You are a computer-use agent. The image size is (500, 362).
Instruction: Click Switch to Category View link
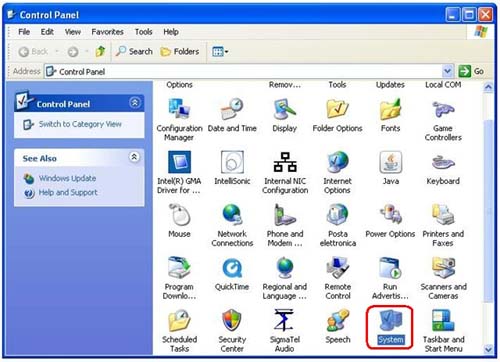(x=80, y=124)
